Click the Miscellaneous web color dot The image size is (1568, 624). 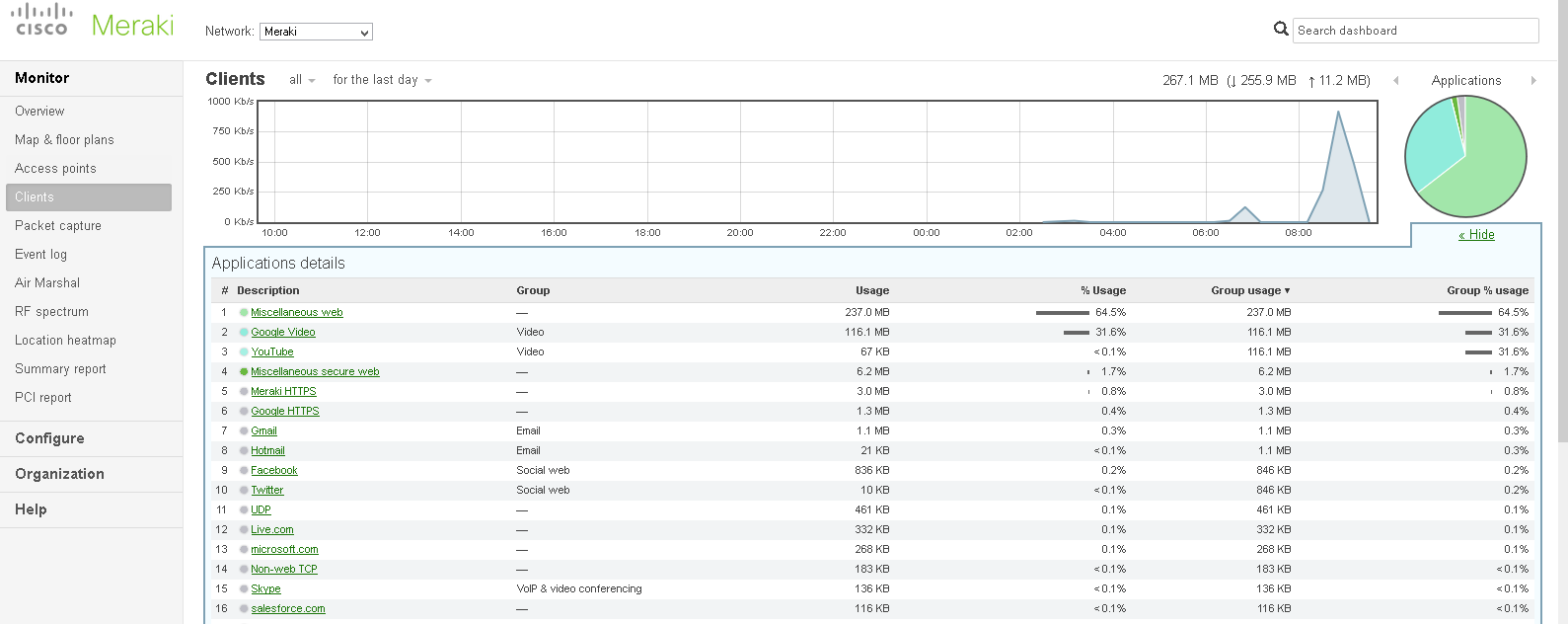(x=244, y=312)
